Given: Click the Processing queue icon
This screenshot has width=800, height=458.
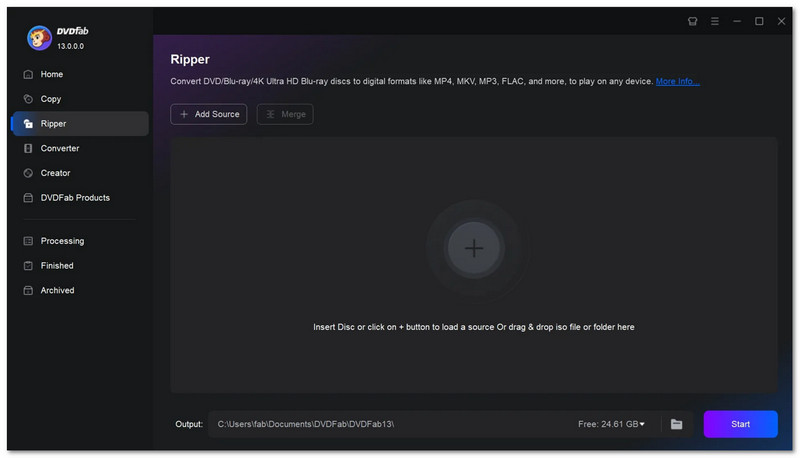Looking at the screenshot, I should click(x=28, y=241).
